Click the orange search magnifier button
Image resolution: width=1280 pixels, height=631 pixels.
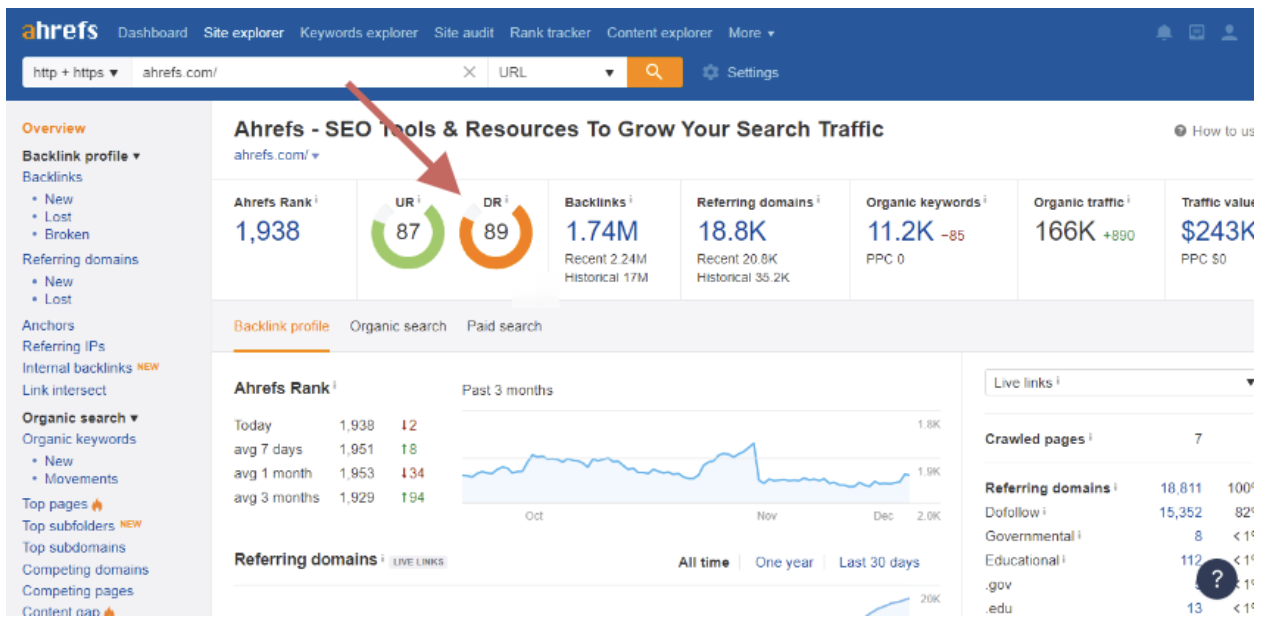tap(655, 72)
